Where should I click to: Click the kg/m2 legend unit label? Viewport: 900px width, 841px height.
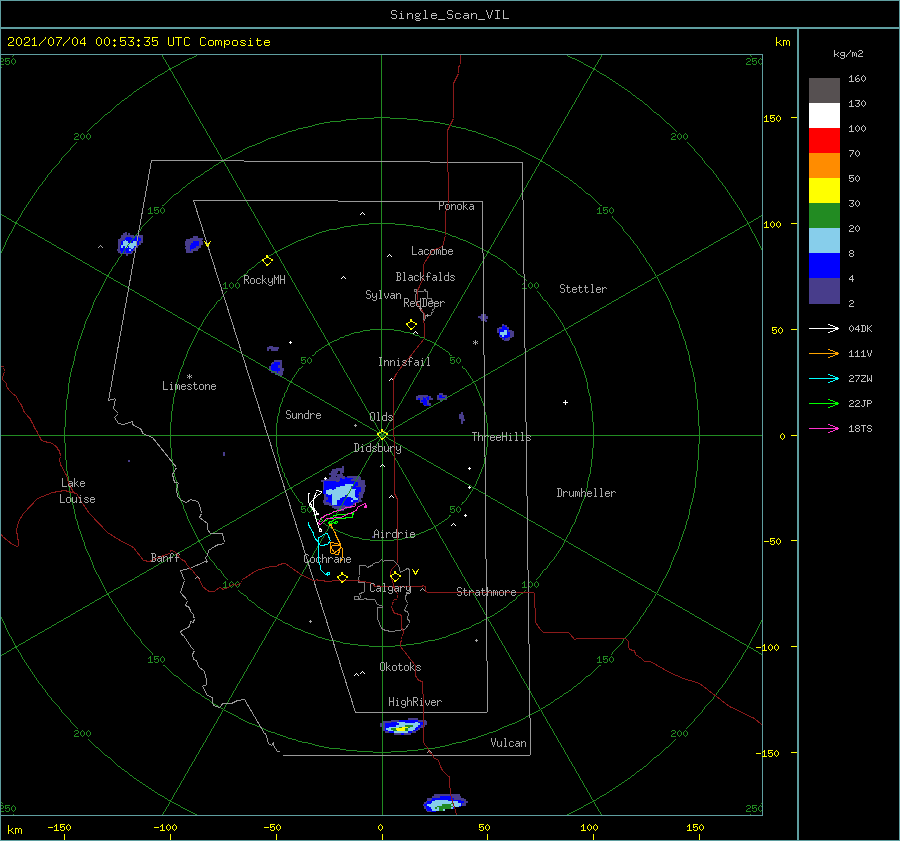pyautogui.click(x=848, y=53)
